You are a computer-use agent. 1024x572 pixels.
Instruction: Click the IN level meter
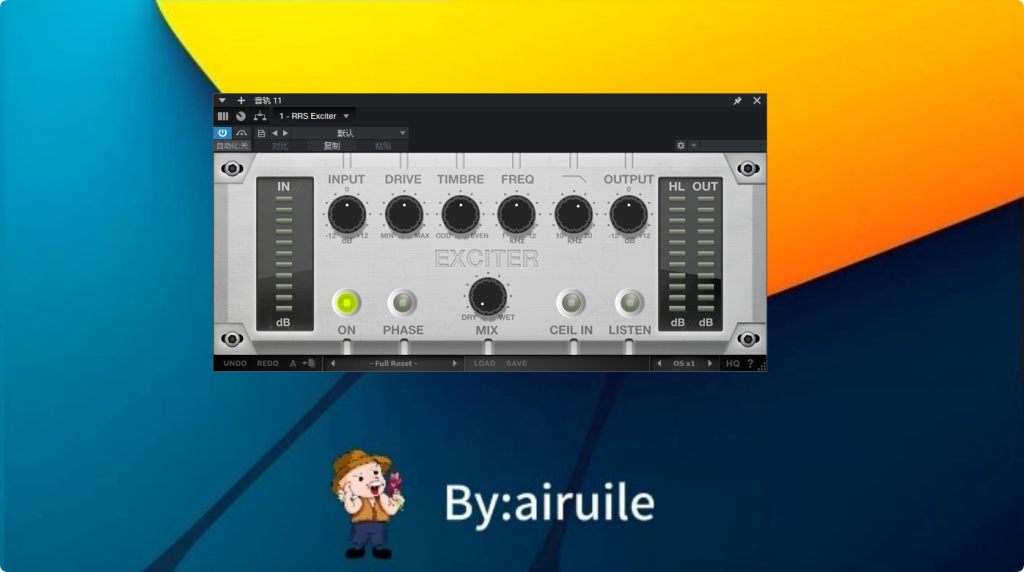[284, 254]
